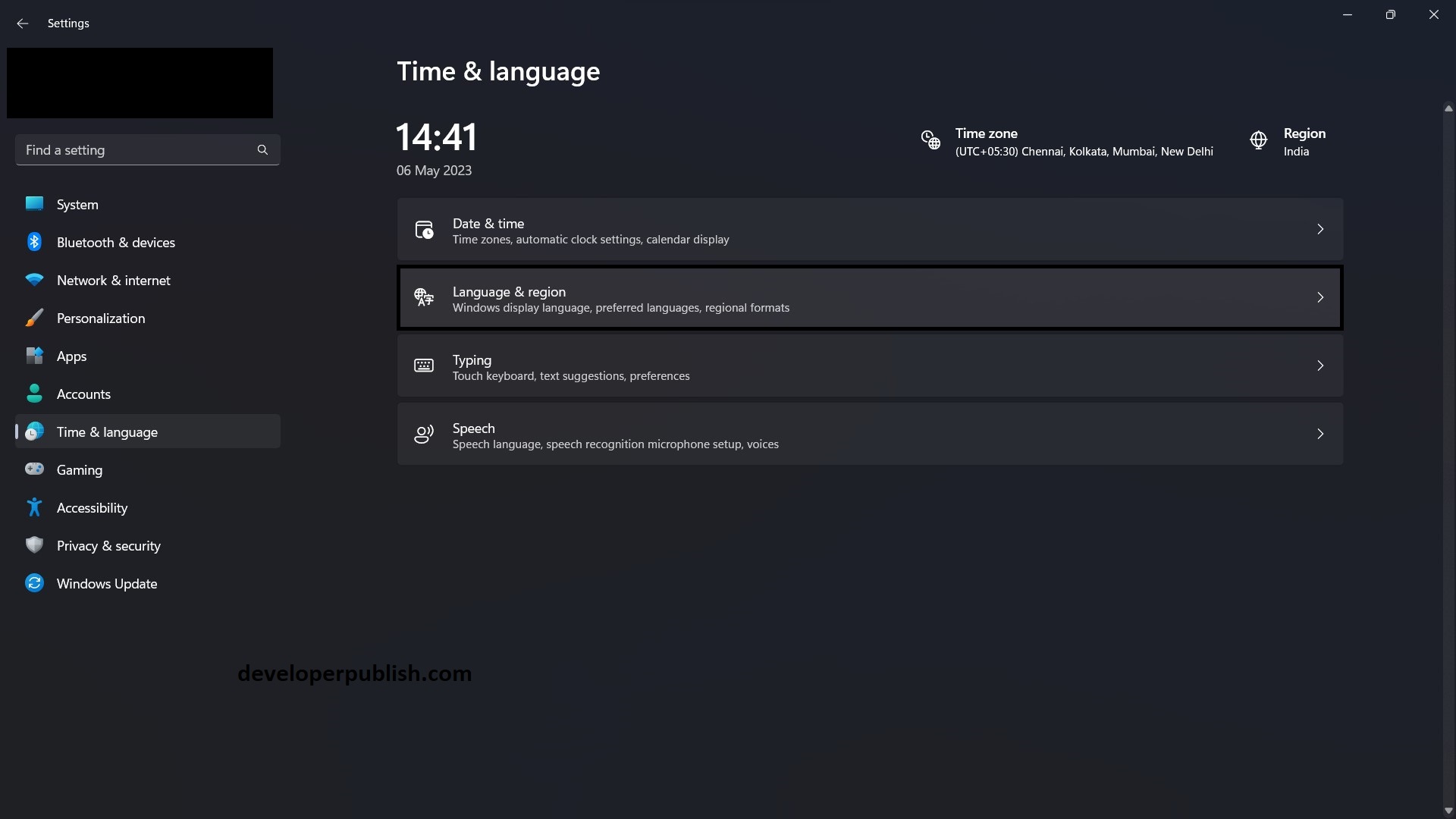Screen dimensions: 1456x819
Task: Select the Privacy & security shield icon
Action: tap(34, 544)
